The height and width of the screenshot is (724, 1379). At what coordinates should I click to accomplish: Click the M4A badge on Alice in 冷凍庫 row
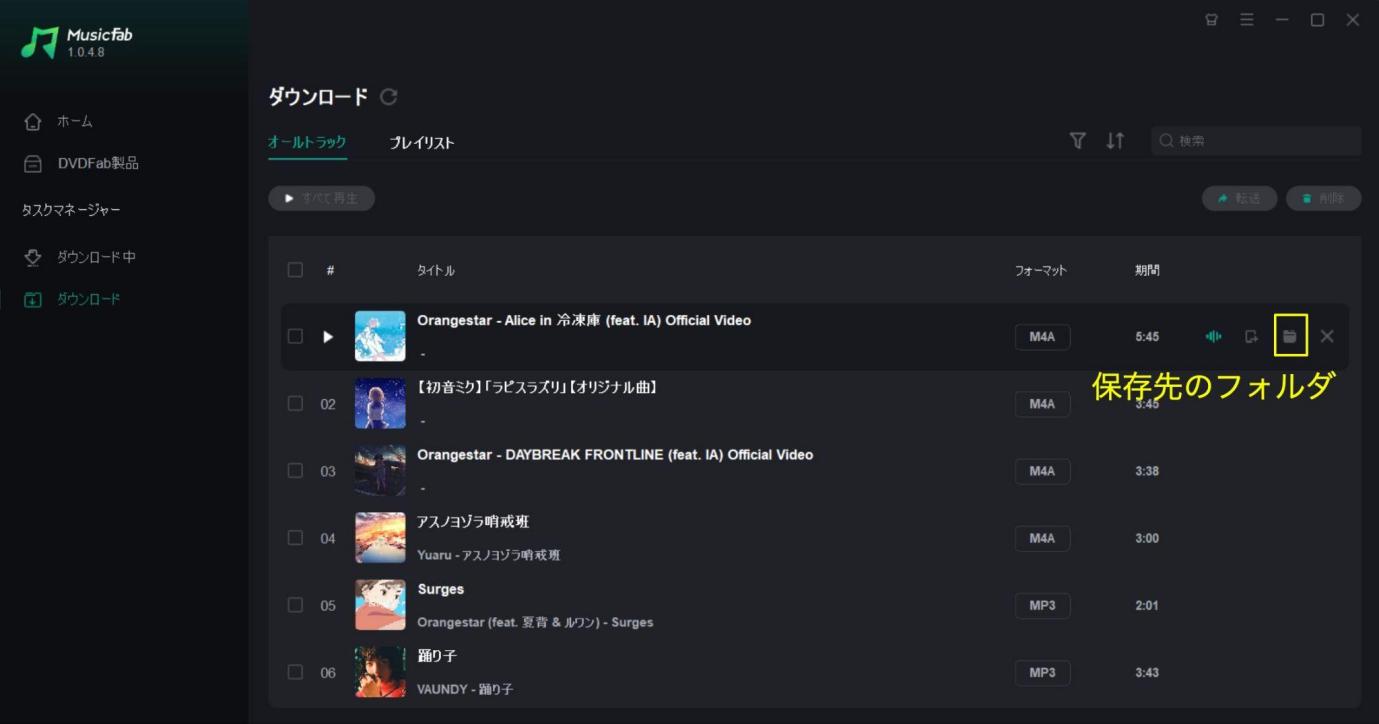[1042, 337]
